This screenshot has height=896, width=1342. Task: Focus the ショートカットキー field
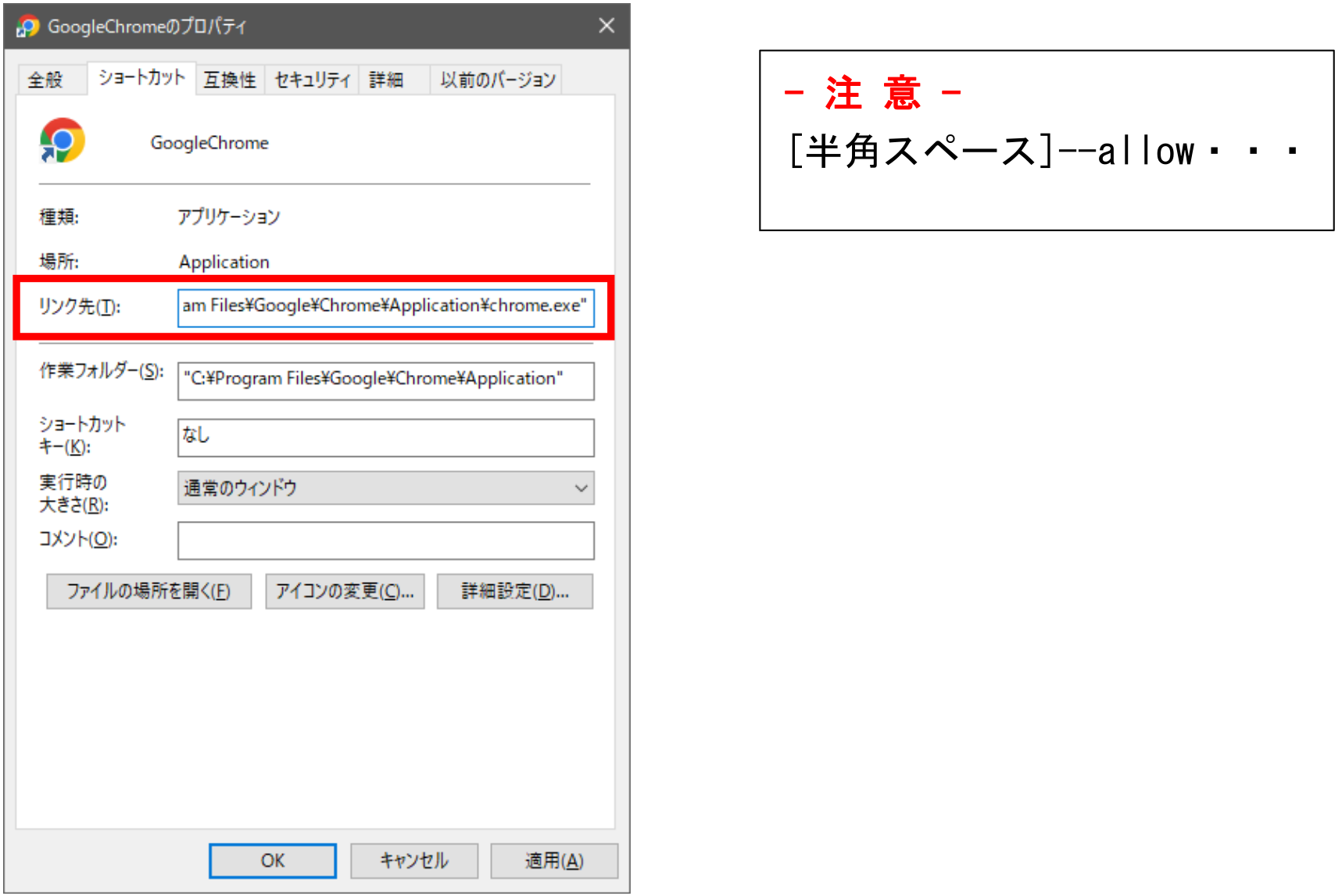tap(385, 437)
